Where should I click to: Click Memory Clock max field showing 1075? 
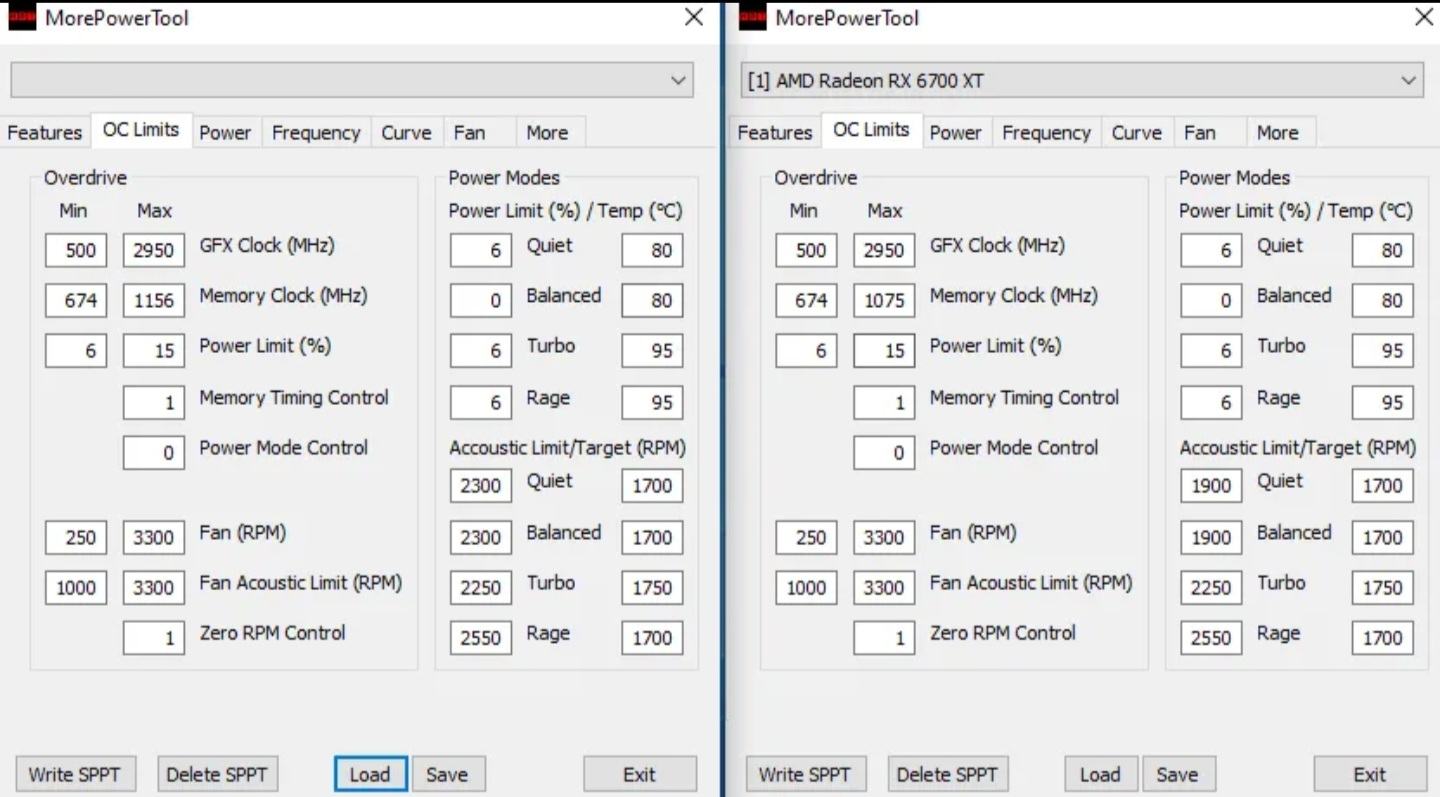884,300
